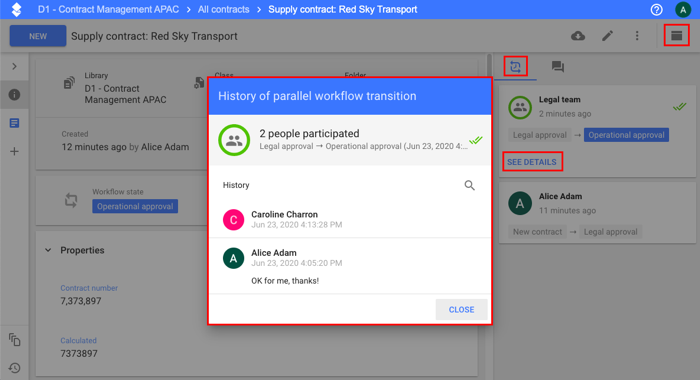Click the Class icon beside the Library section
The height and width of the screenshot is (380, 700).
point(199,83)
